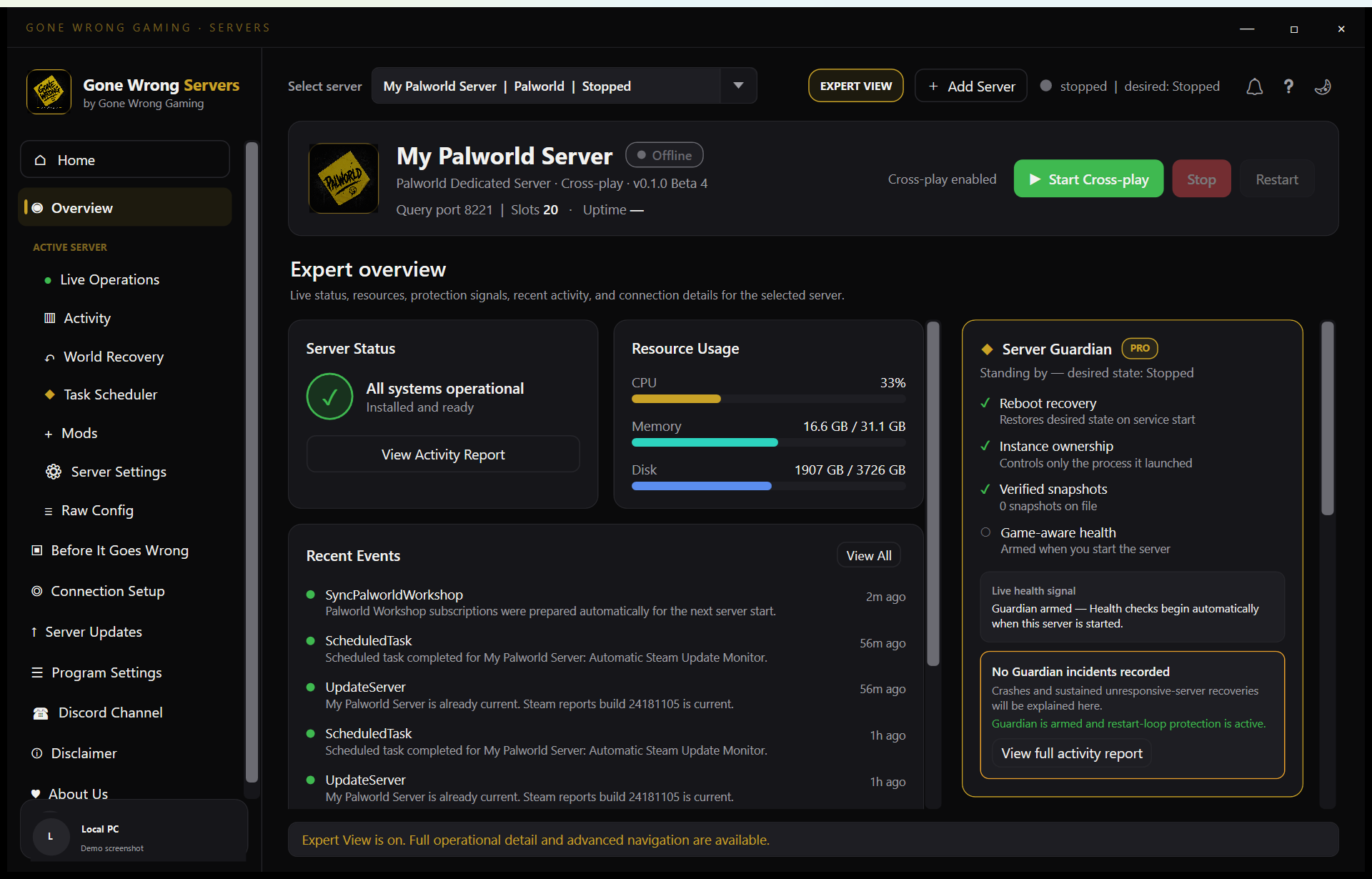
Task: Click the Raw Config lines icon
Action: pos(49,511)
